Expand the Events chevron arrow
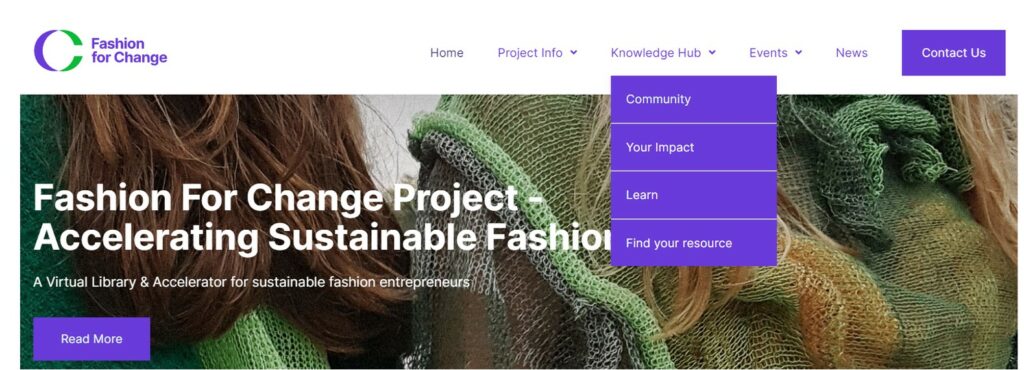The image size is (1024, 370). point(798,53)
